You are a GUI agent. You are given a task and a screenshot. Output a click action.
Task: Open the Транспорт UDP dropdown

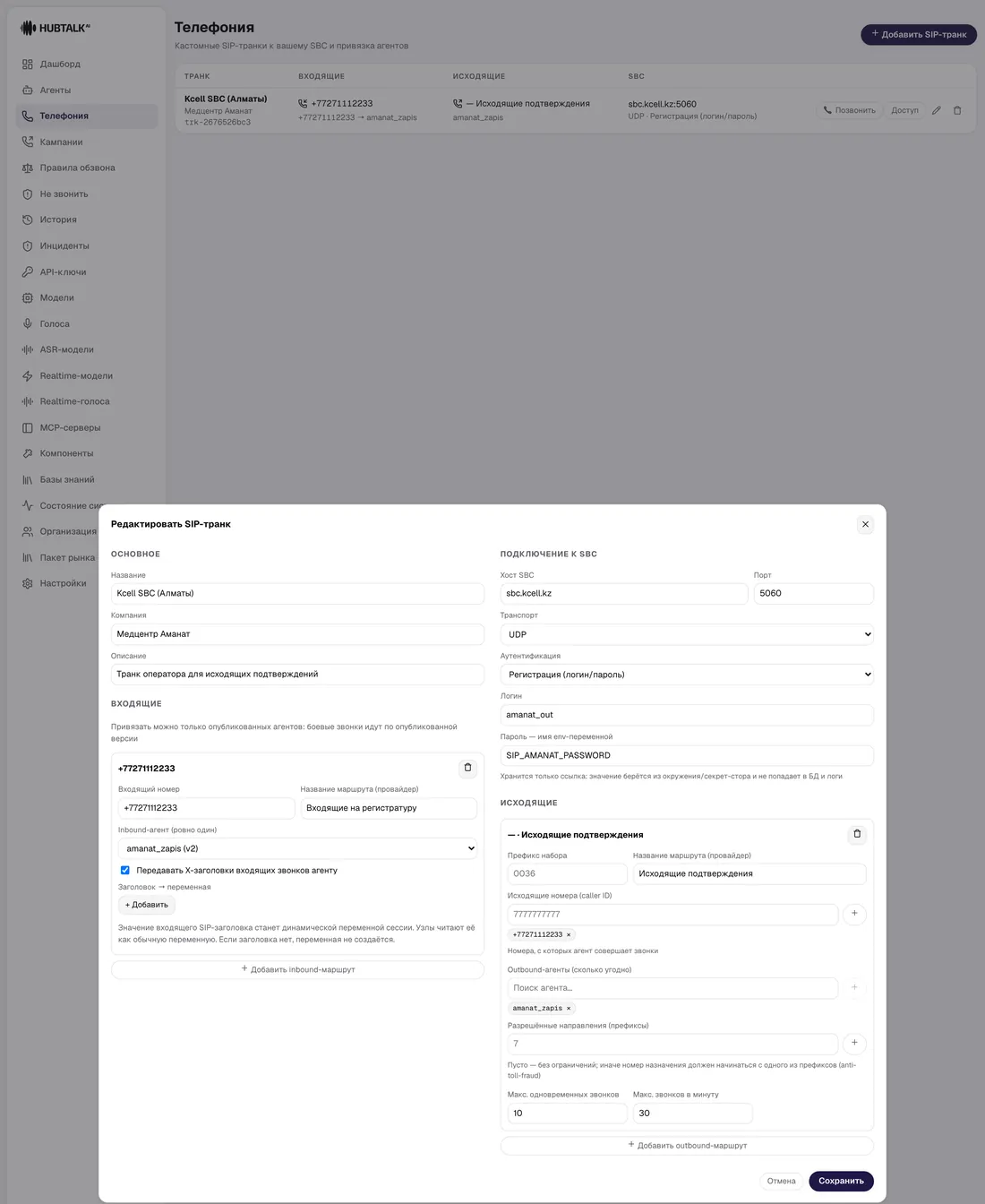pyautogui.click(x=687, y=635)
